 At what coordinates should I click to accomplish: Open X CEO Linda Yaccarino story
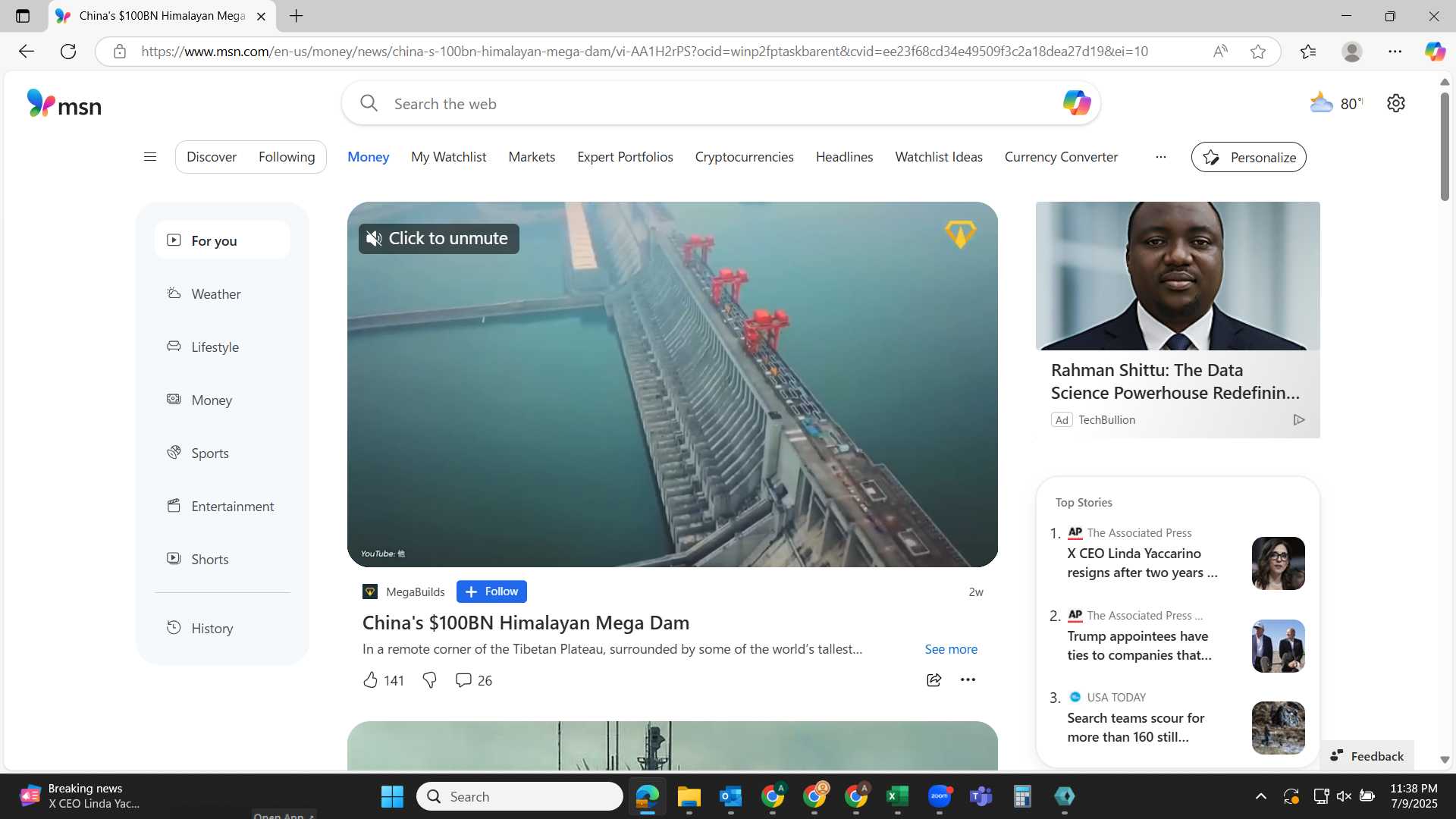point(1142,563)
